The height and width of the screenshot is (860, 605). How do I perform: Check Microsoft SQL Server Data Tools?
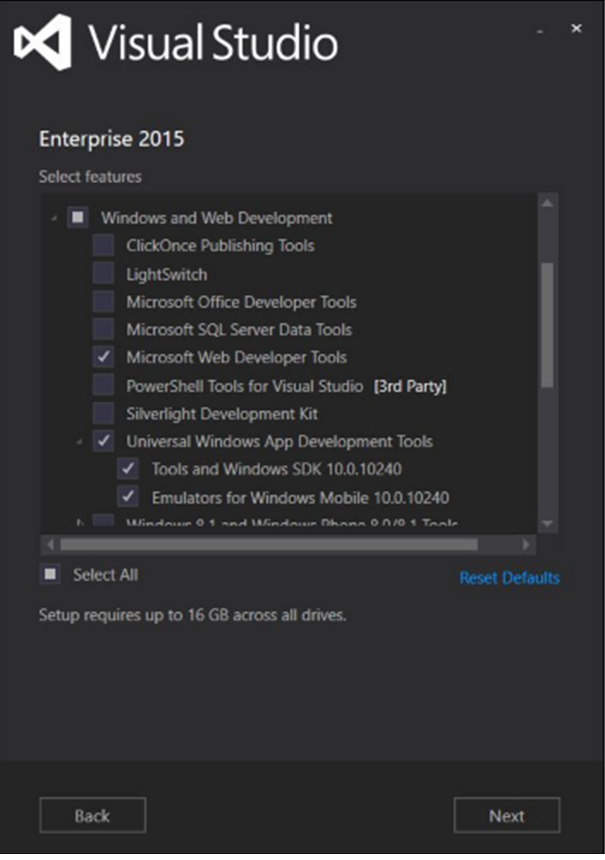[x=103, y=329]
